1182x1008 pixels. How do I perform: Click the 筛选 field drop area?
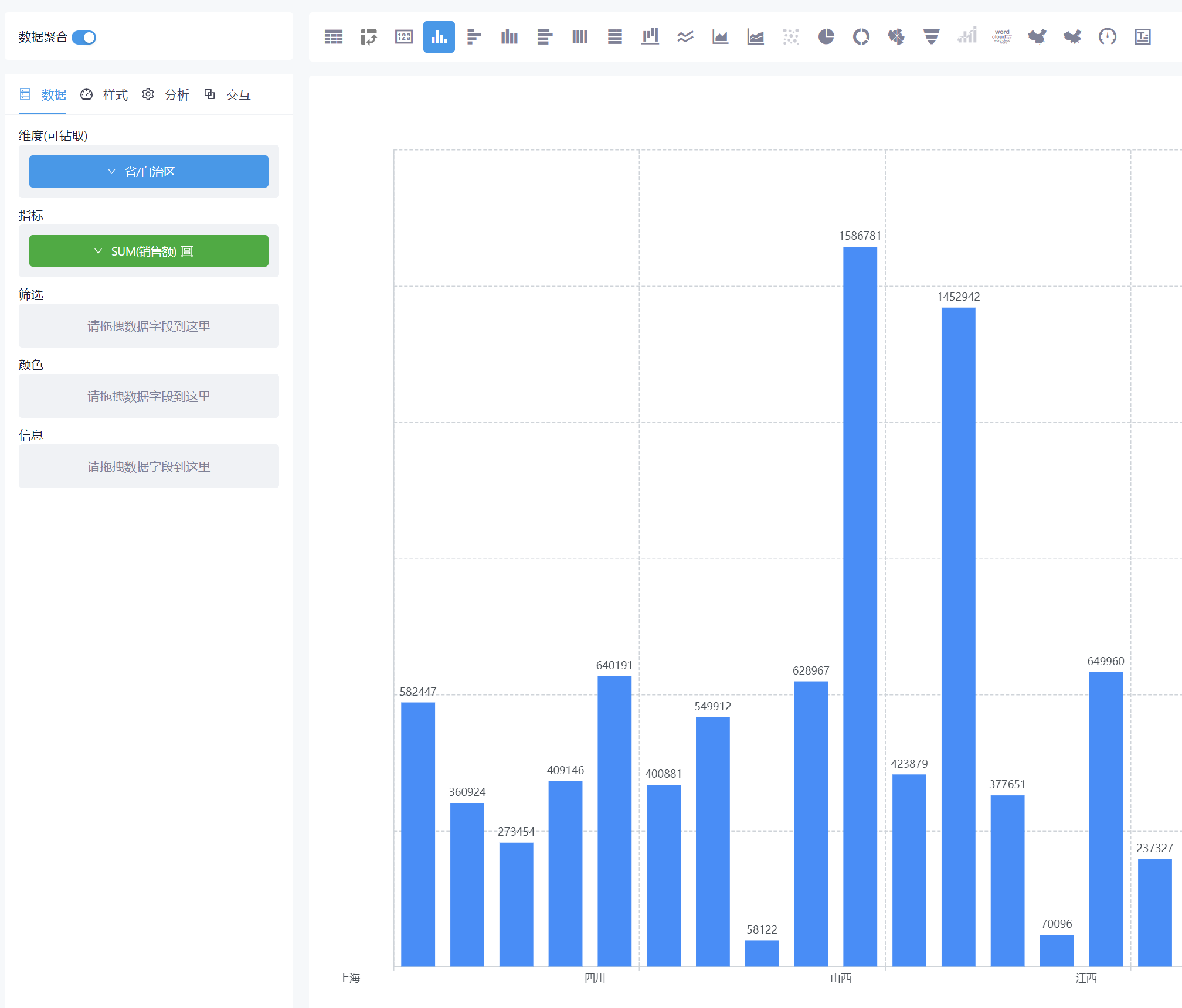pyautogui.click(x=149, y=326)
